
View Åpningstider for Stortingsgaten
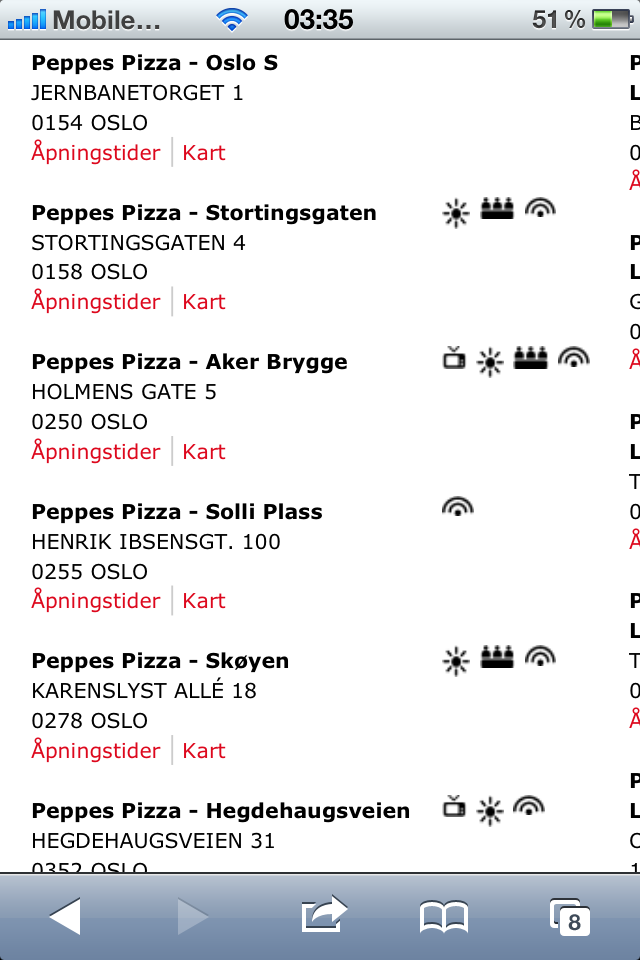pyautogui.click(x=96, y=301)
